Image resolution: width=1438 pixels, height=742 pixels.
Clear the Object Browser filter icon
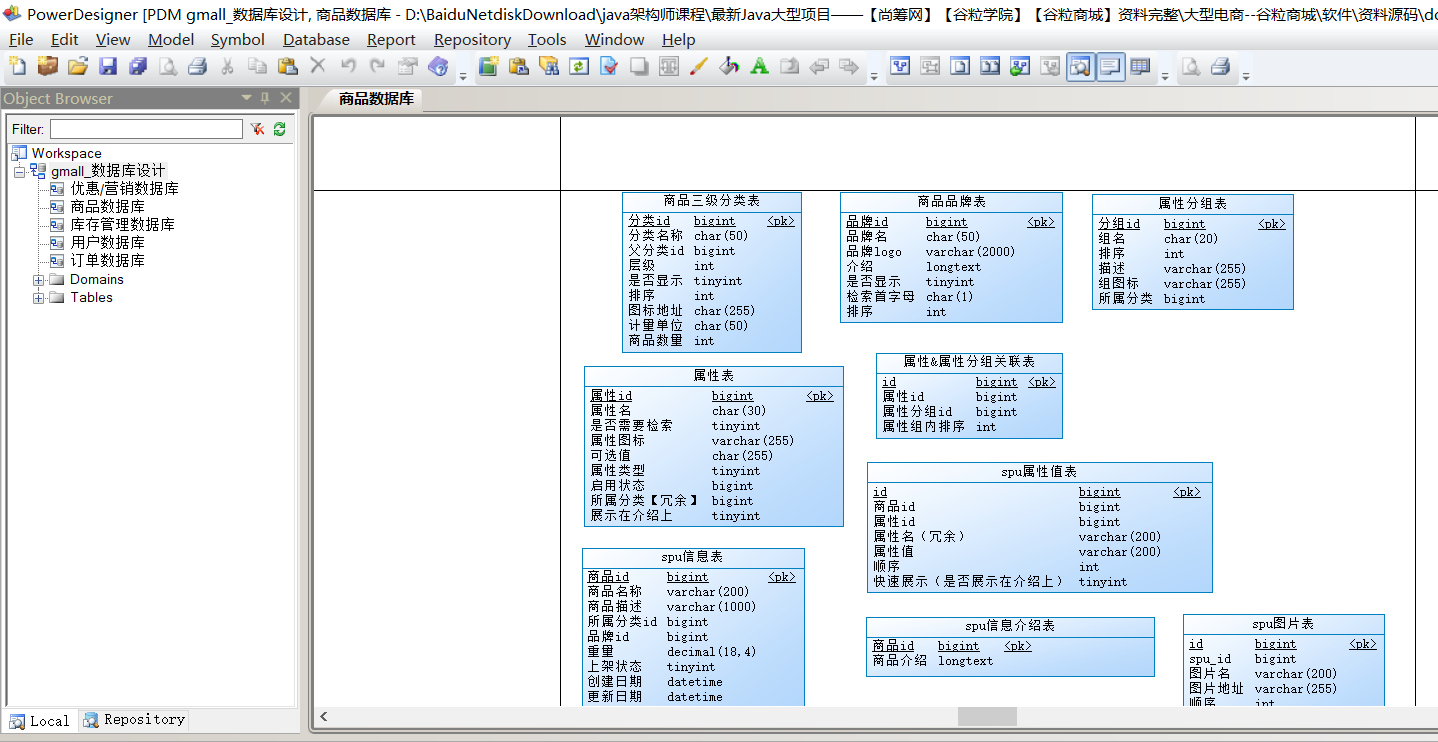(257, 129)
